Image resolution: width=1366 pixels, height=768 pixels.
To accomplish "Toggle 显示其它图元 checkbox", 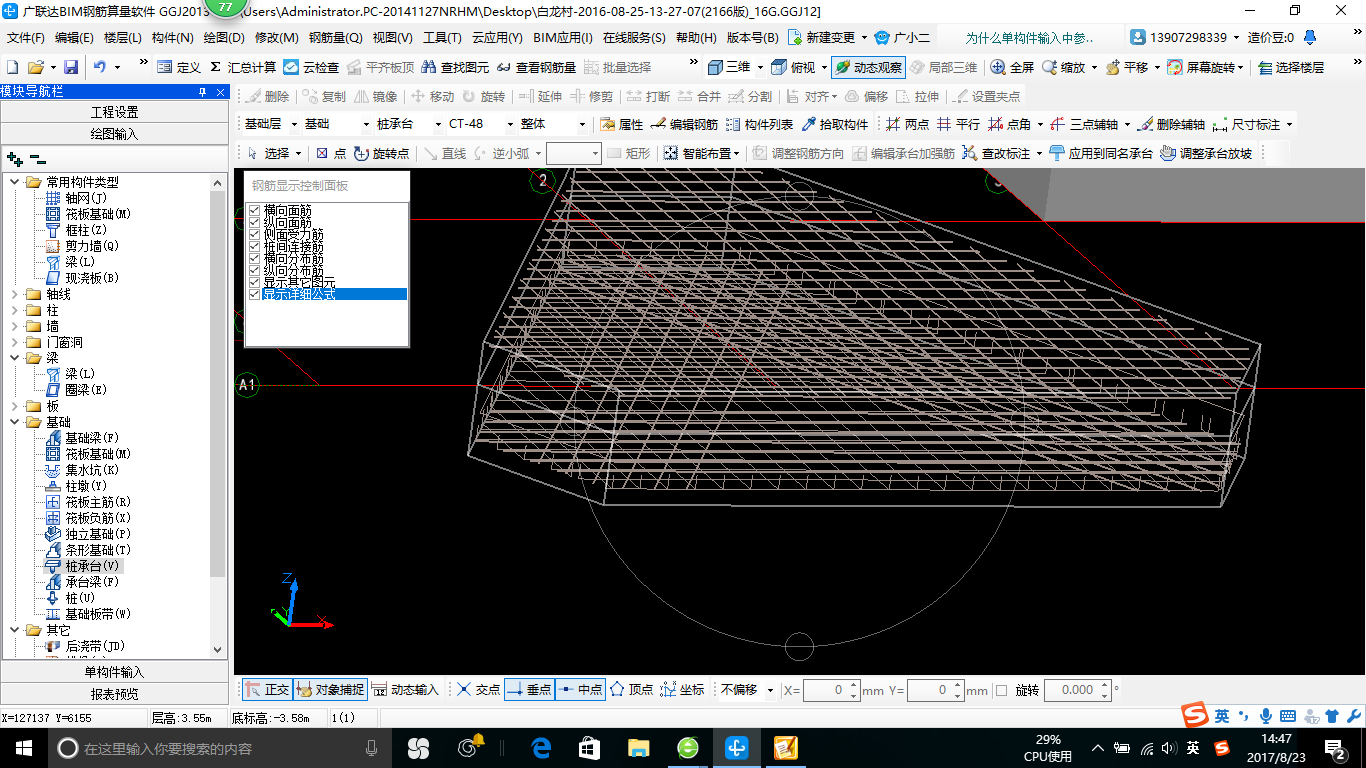I will (x=254, y=282).
